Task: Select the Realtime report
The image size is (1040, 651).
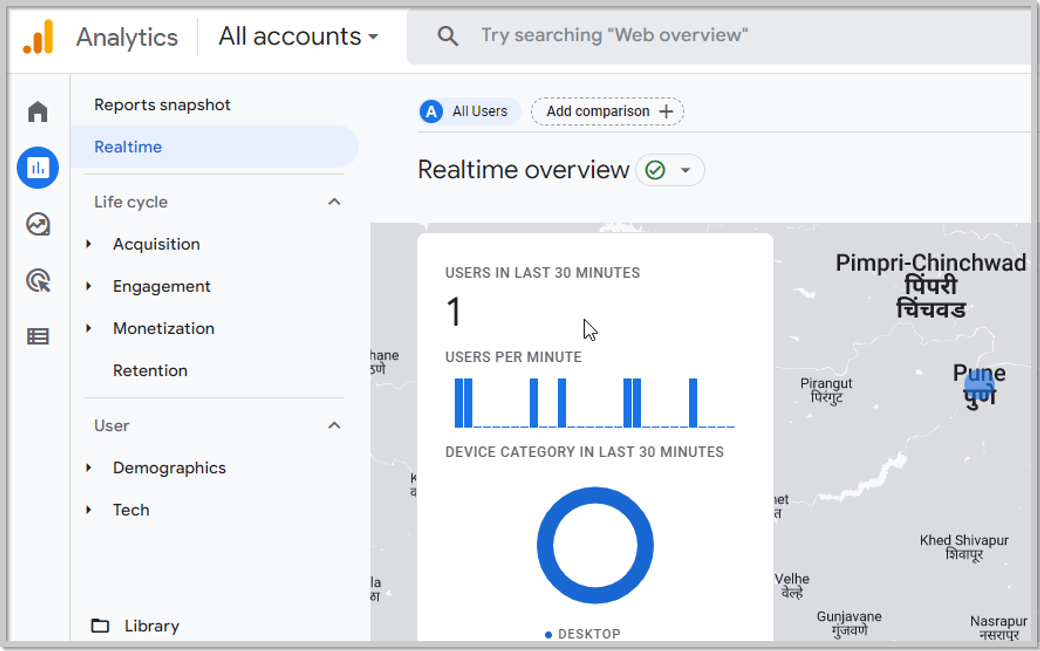Action: [214, 147]
